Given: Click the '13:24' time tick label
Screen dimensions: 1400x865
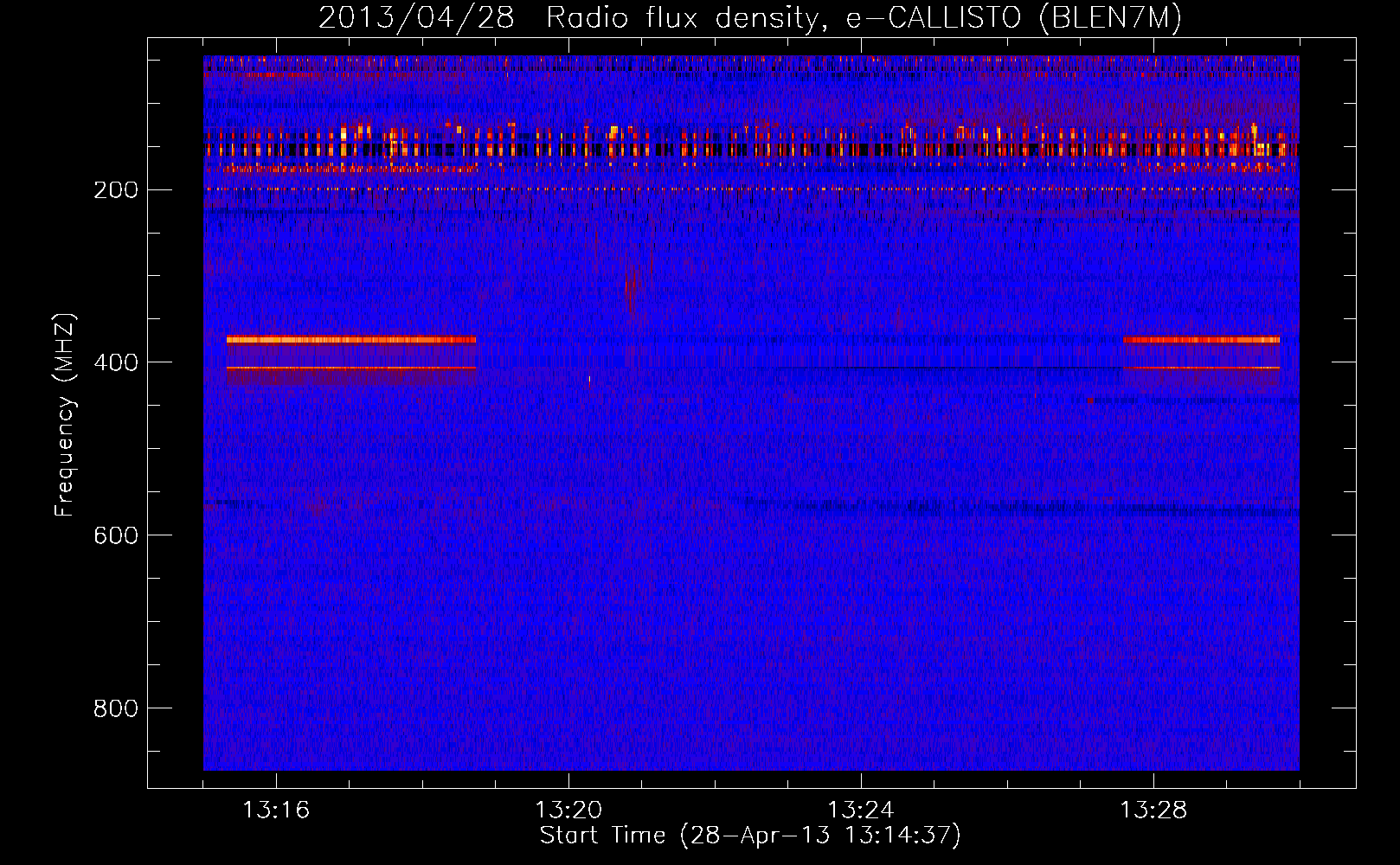Looking at the screenshot, I should tap(861, 810).
